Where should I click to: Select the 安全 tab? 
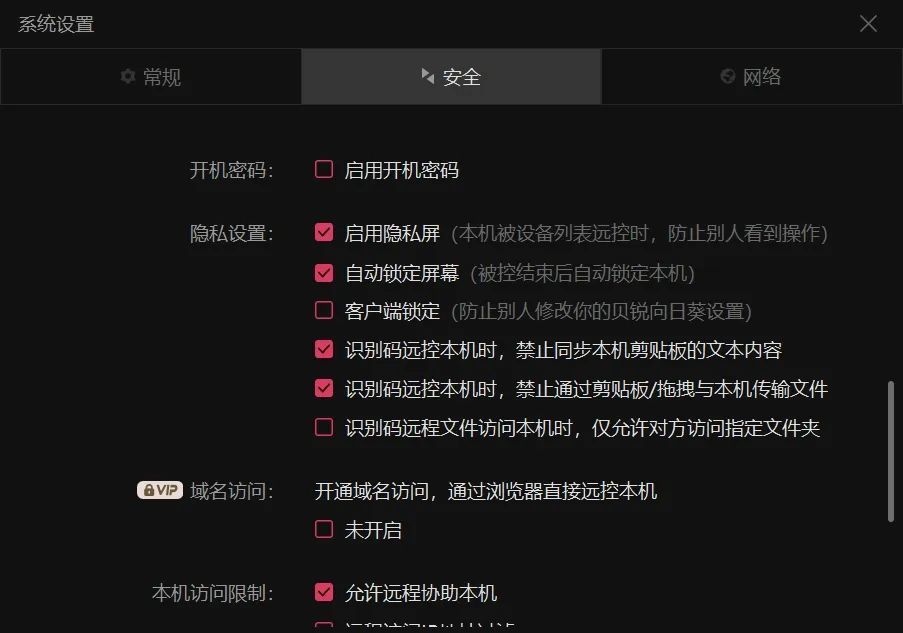[x=451, y=77]
